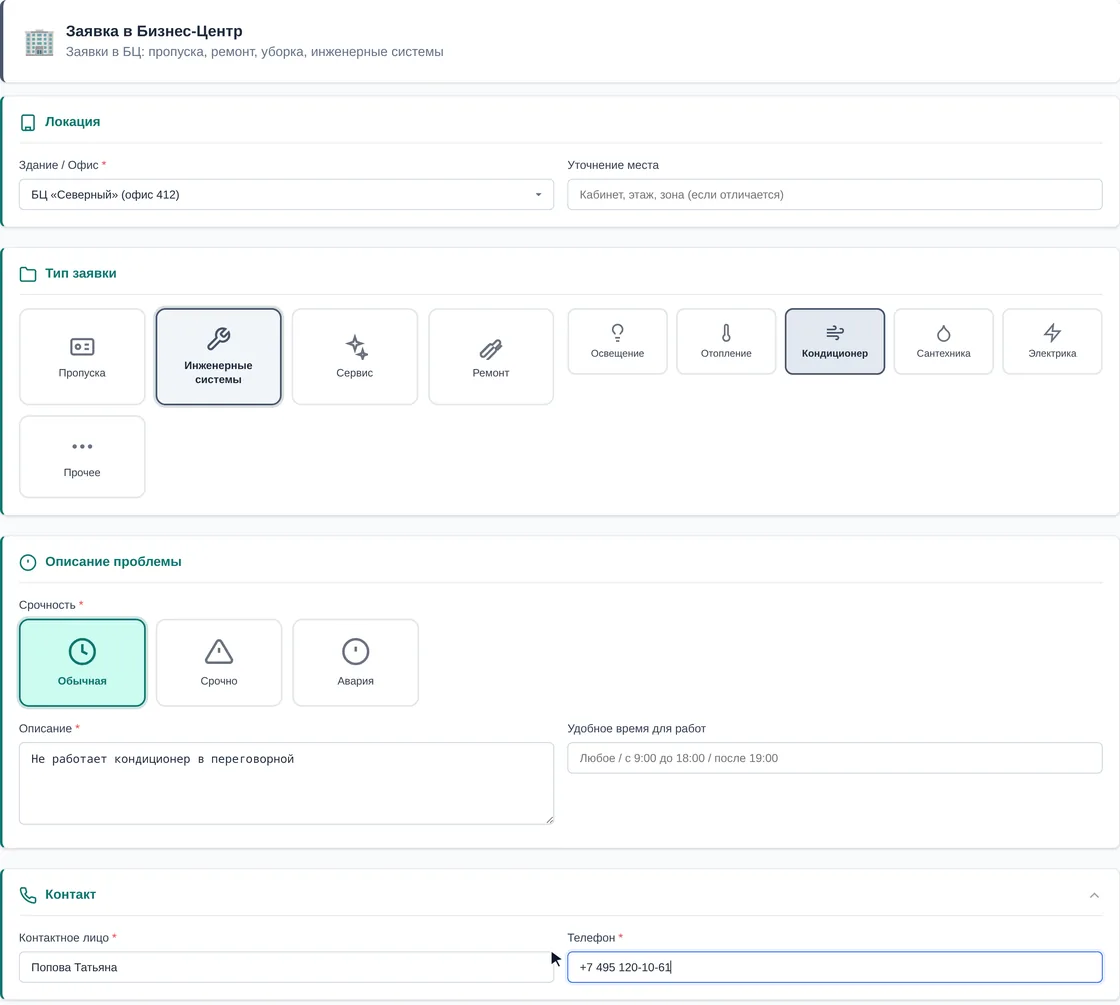Click the building icon beside the form title

click(x=39, y=42)
